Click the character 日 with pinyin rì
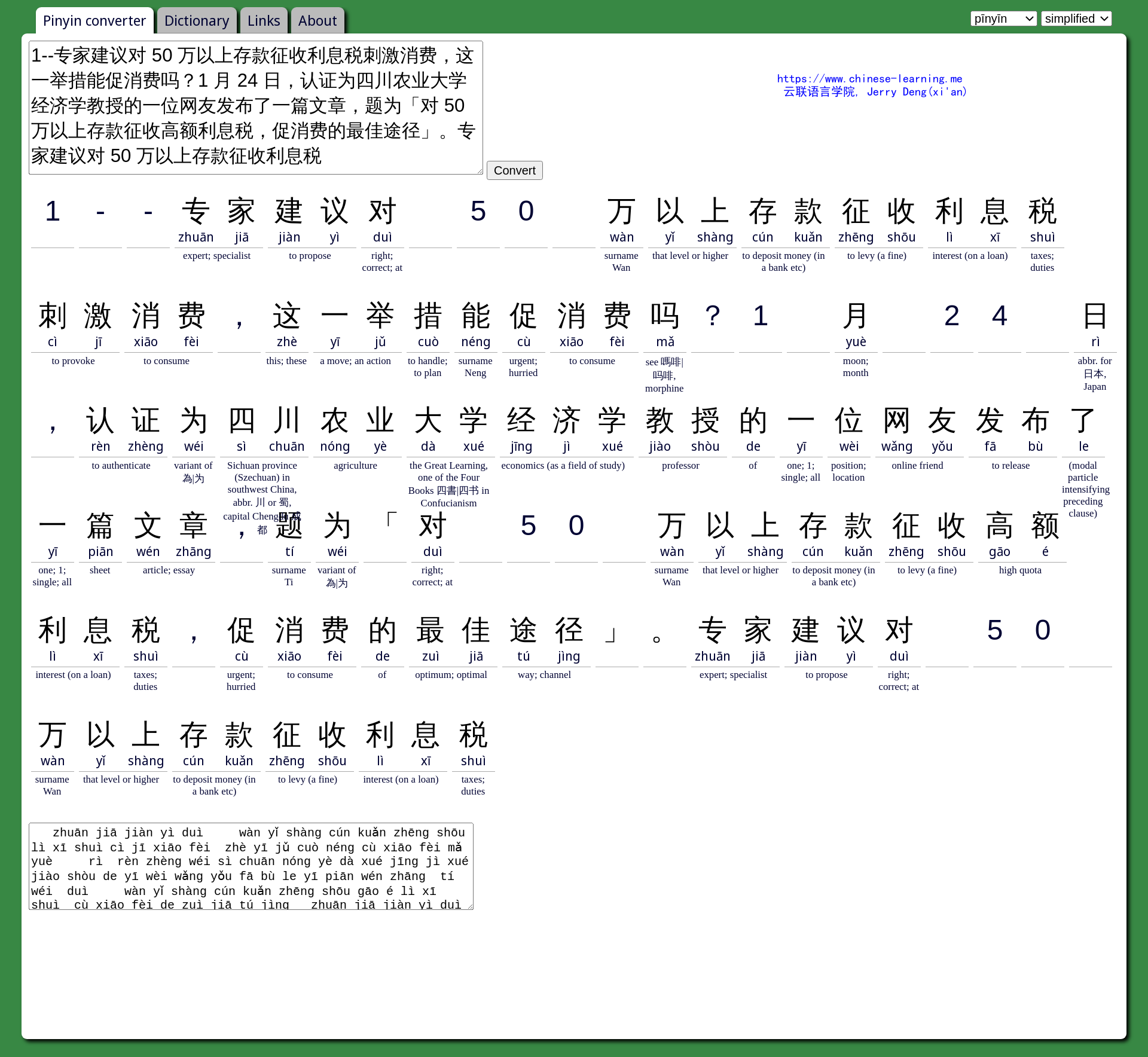 pos(1095,316)
